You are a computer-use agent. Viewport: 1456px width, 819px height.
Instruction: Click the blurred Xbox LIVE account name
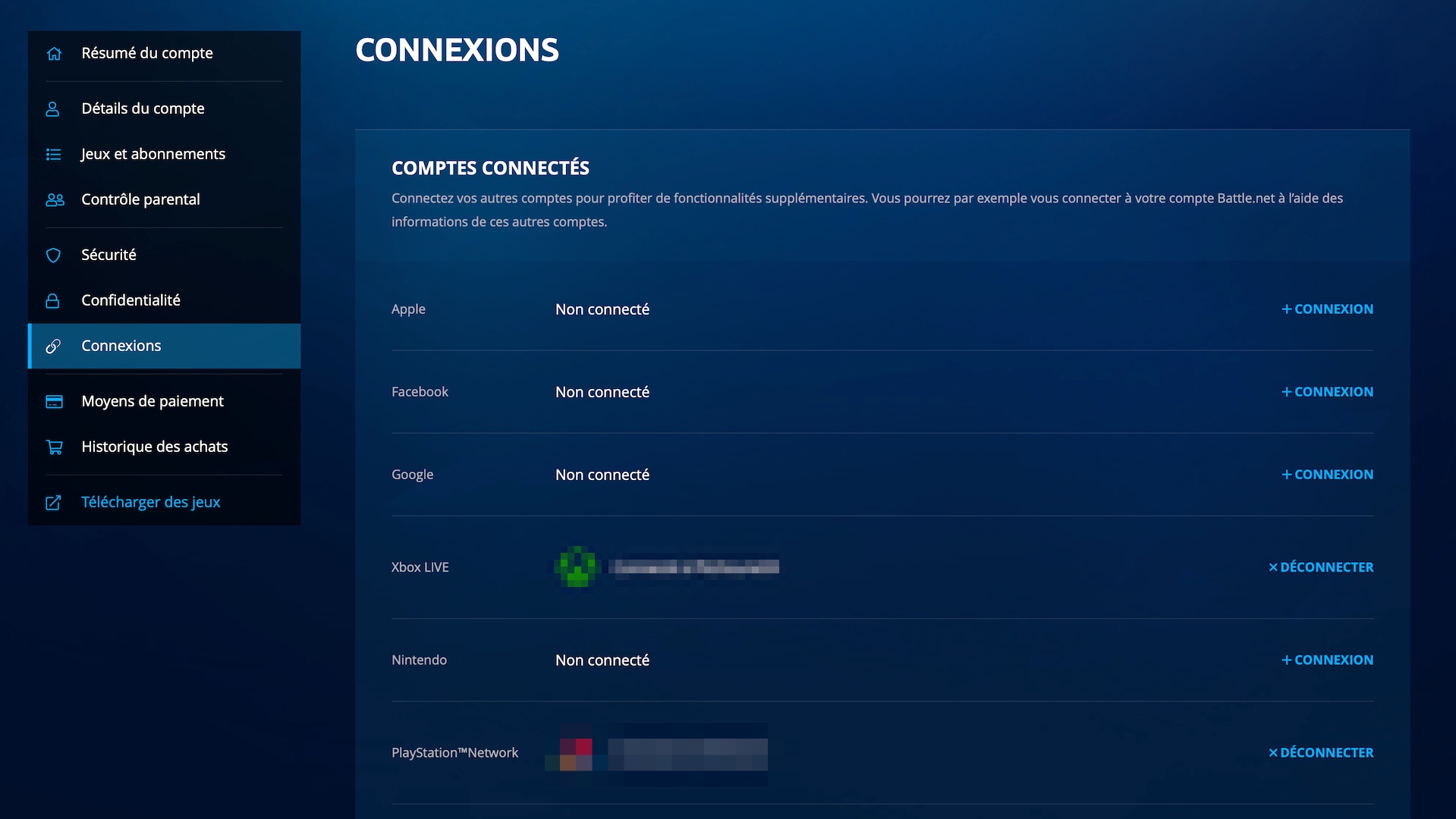[694, 566]
